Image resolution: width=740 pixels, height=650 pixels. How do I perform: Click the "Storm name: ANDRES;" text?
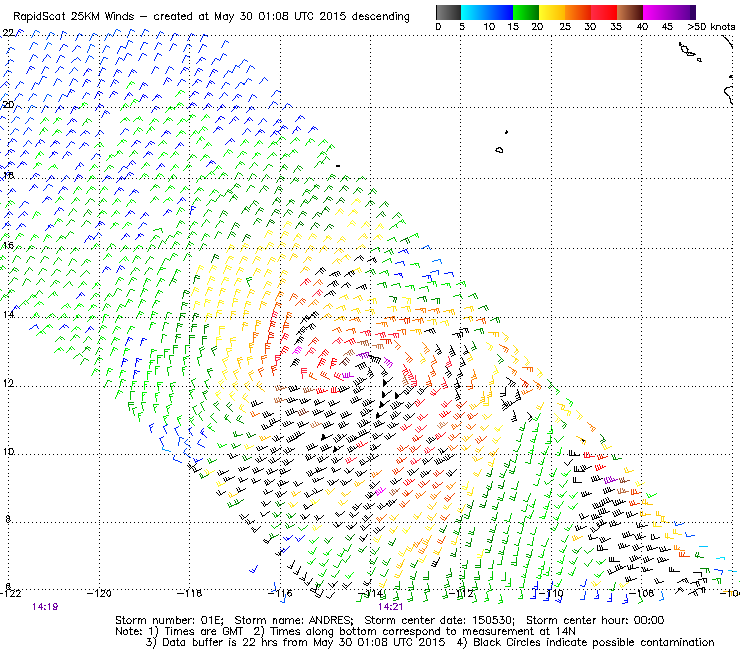(x=294, y=620)
